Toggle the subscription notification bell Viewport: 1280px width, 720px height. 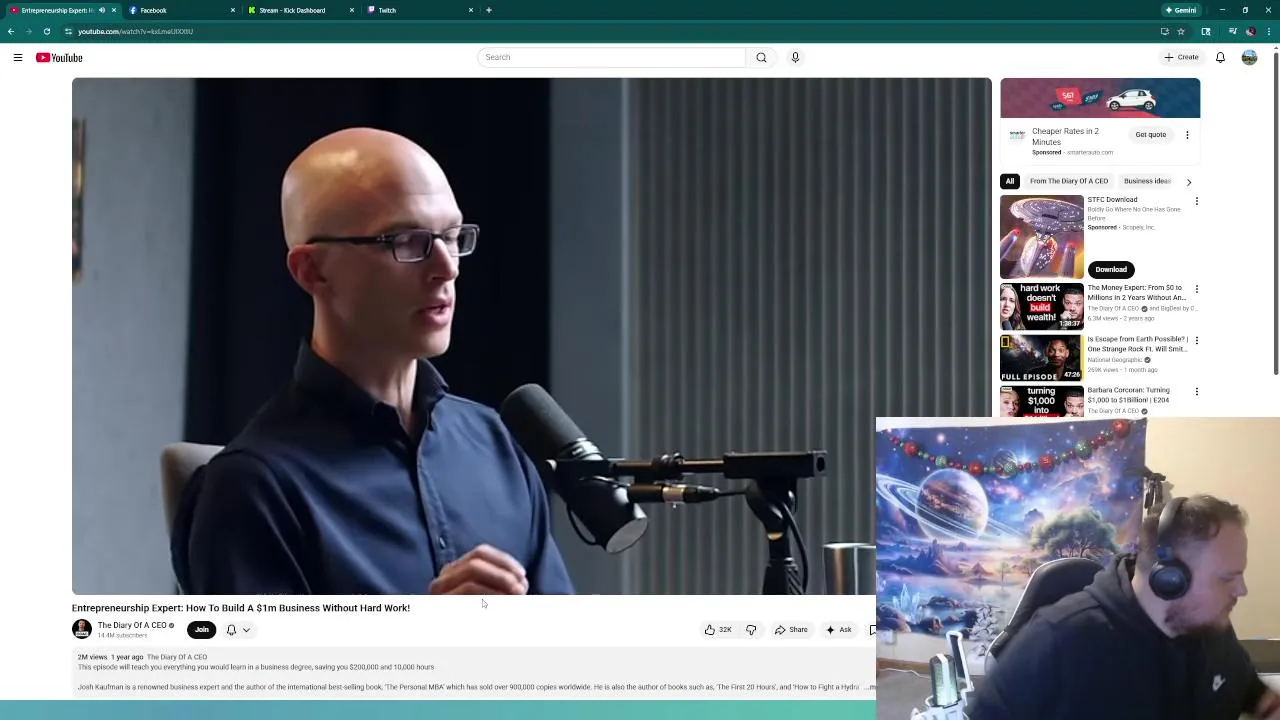(x=231, y=630)
